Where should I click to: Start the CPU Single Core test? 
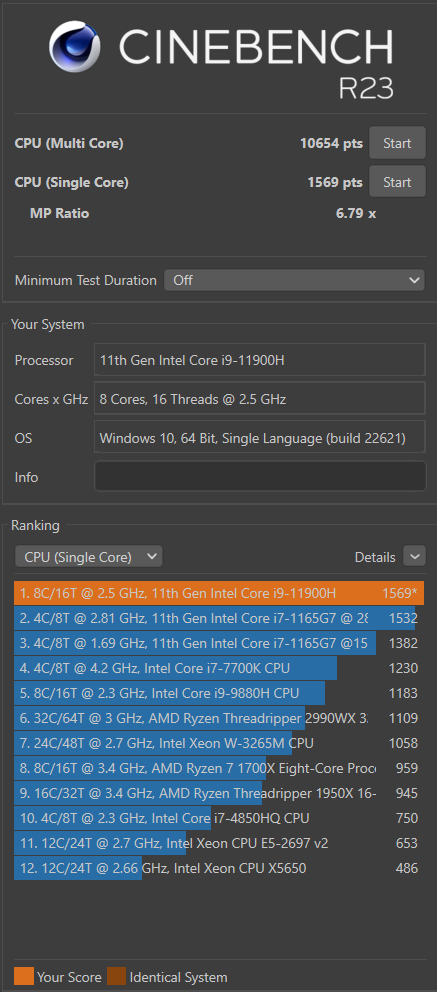pyautogui.click(x=397, y=182)
